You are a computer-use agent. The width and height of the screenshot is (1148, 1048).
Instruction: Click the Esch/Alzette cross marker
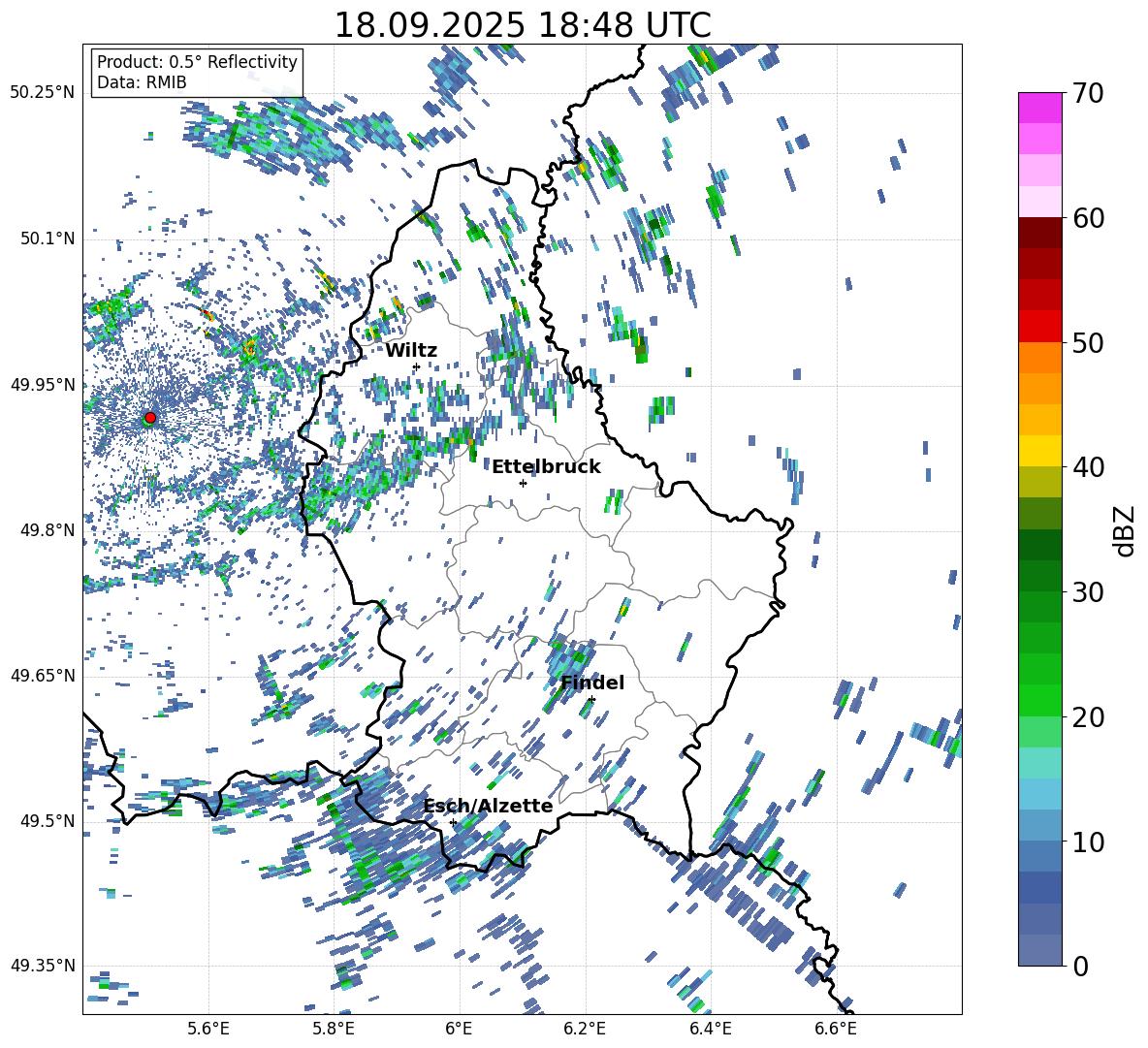click(x=453, y=822)
